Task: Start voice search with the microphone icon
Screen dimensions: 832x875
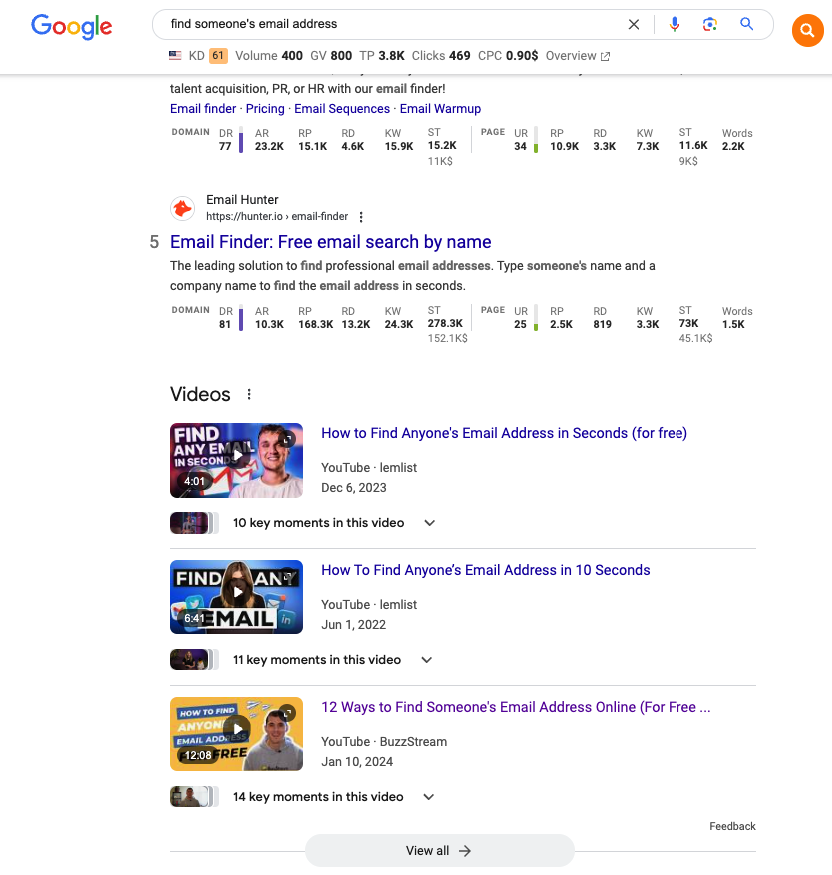Action: point(674,24)
